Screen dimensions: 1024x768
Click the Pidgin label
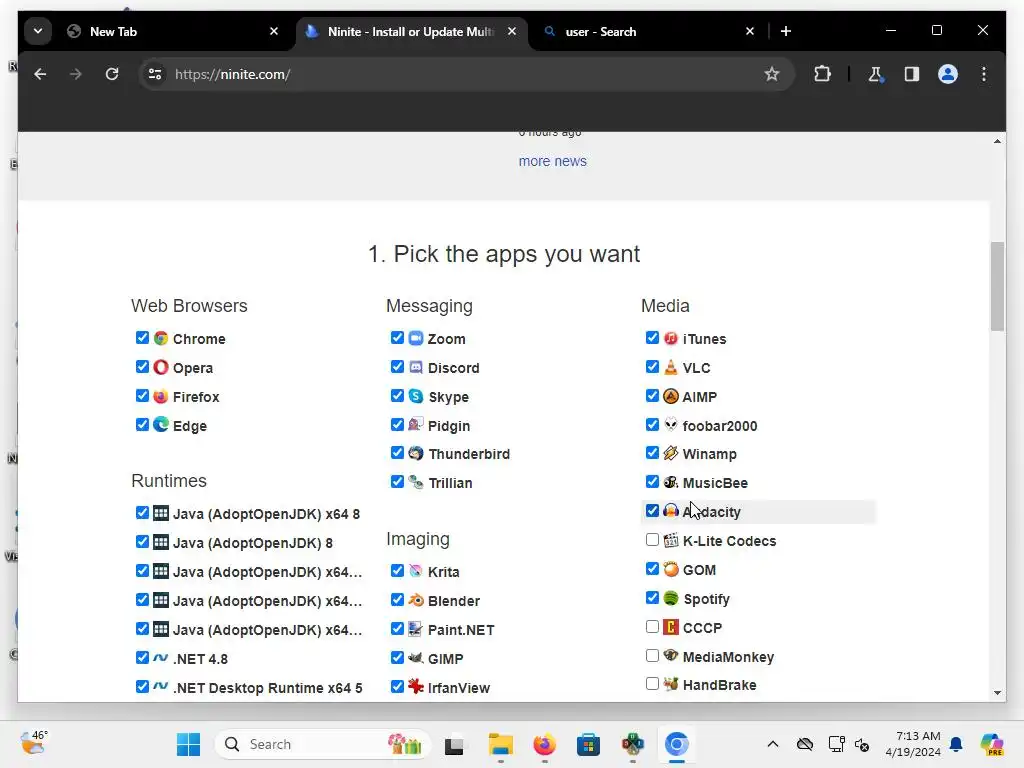tap(449, 426)
